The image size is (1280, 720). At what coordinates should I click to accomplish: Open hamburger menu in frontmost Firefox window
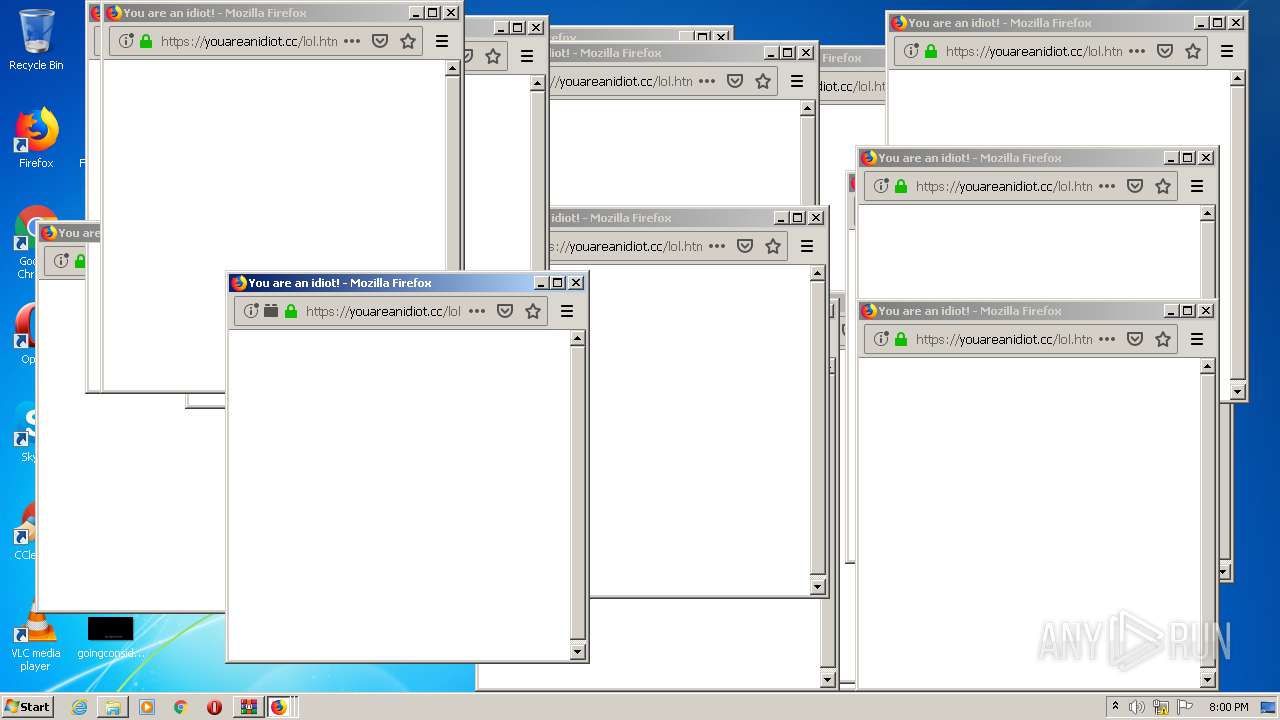[567, 311]
